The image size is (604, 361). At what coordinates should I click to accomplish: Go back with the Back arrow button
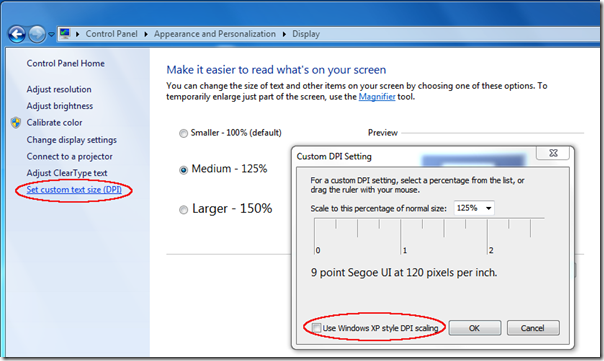[x=17, y=34]
